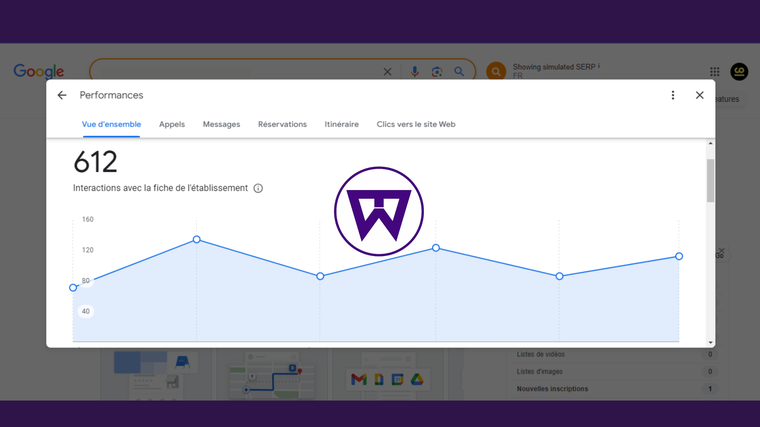Select the Vue d'ensemble tab
The image size is (760, 427).
point(111,124)
